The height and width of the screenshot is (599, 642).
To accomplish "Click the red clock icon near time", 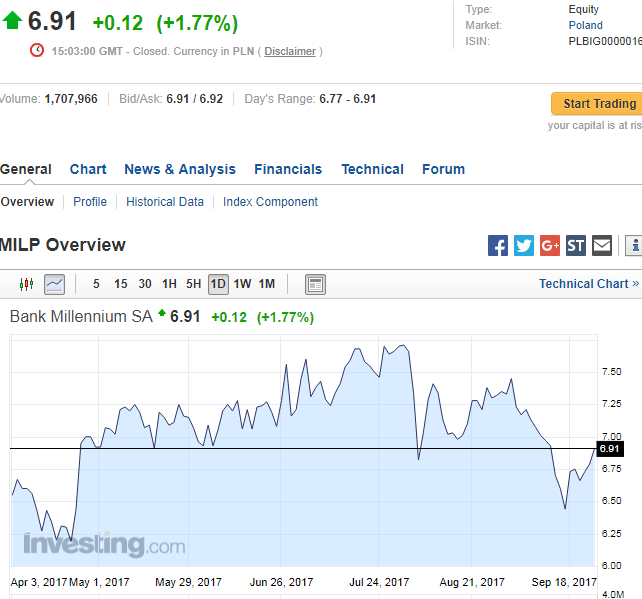I will [x=37, y=50].
